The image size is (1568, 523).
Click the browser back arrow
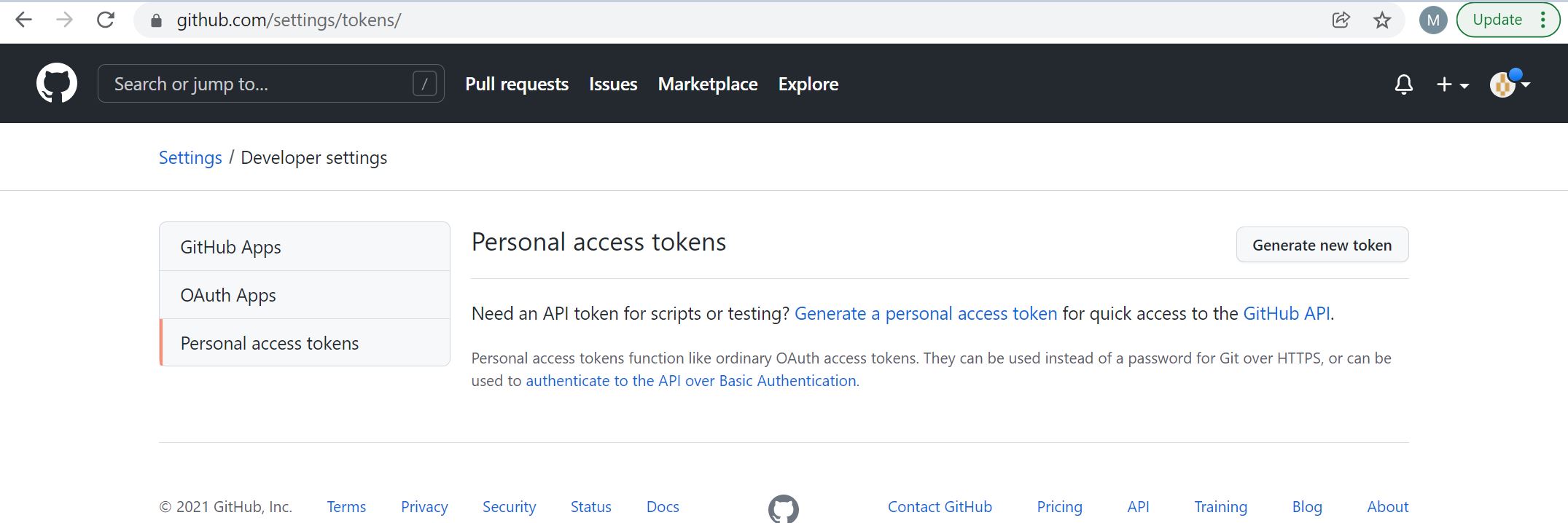24,20
